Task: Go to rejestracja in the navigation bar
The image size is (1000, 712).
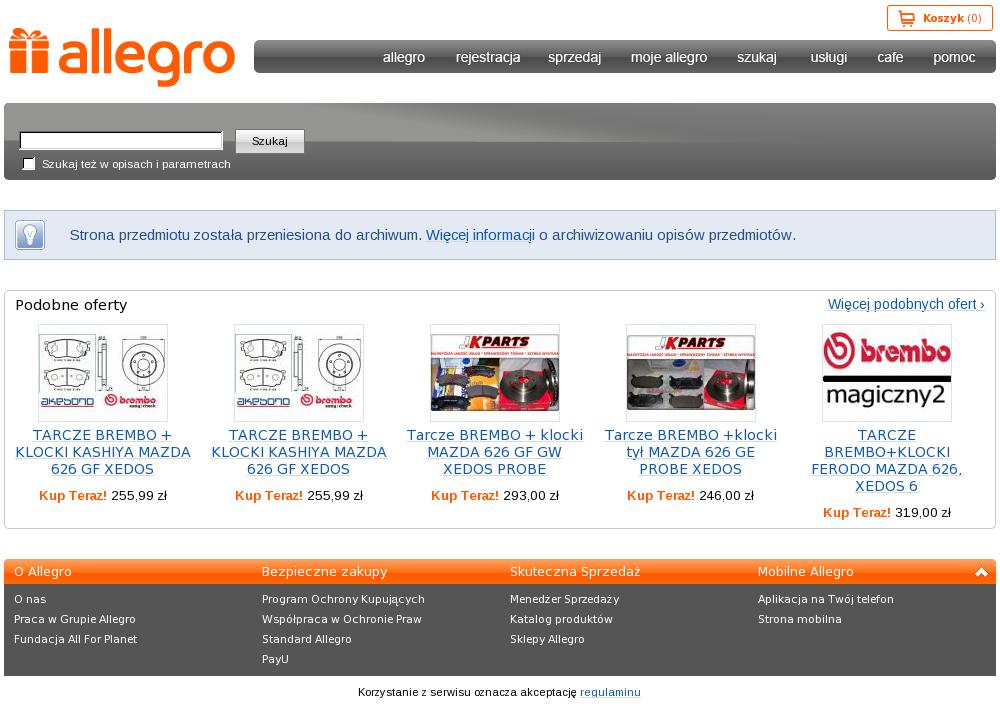Action: click(488, 57)
